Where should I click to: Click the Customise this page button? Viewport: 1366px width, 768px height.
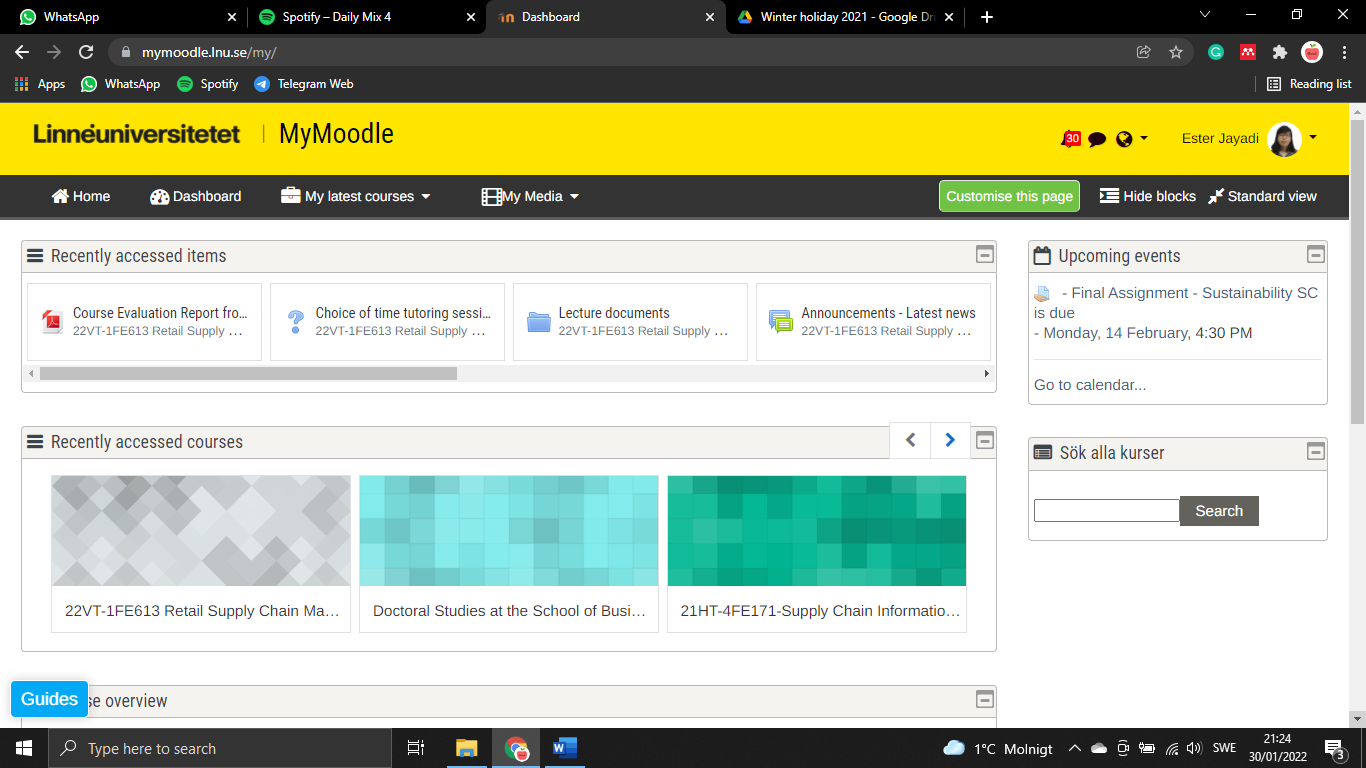pyautogui.click(x=1009, y=196)
